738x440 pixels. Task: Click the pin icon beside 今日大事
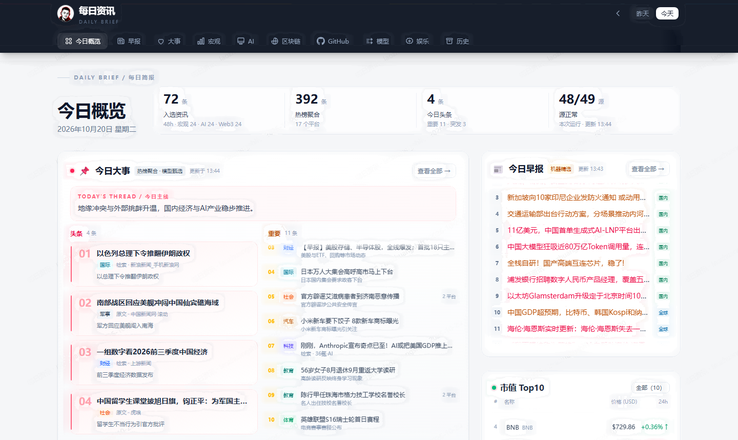point(85,171)
